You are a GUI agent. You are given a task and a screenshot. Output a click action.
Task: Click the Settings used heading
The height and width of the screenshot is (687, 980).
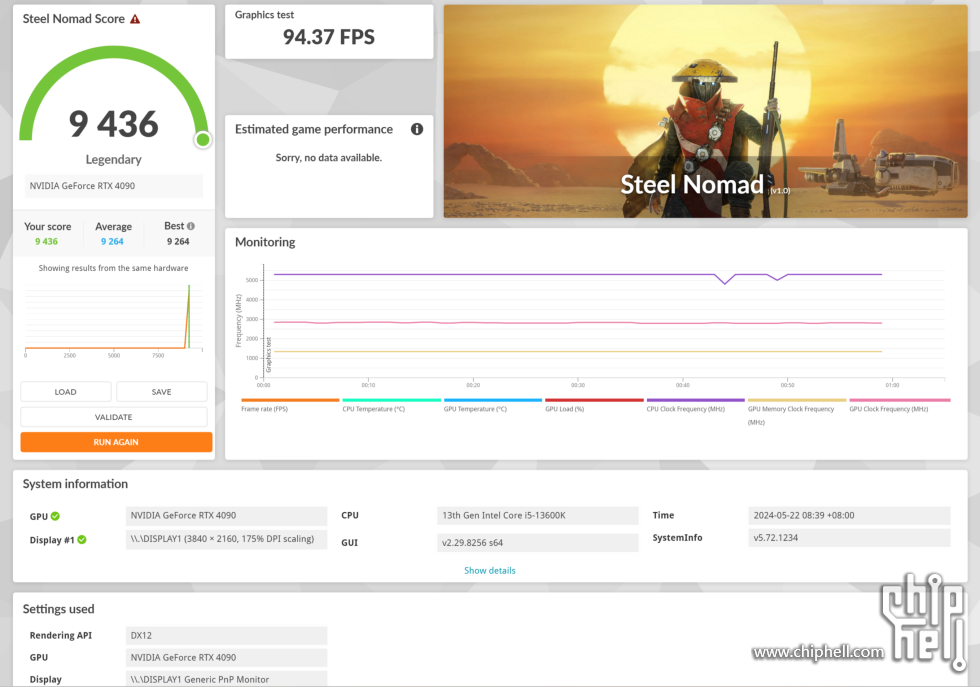pyautogui.click(x=59, y=609)
